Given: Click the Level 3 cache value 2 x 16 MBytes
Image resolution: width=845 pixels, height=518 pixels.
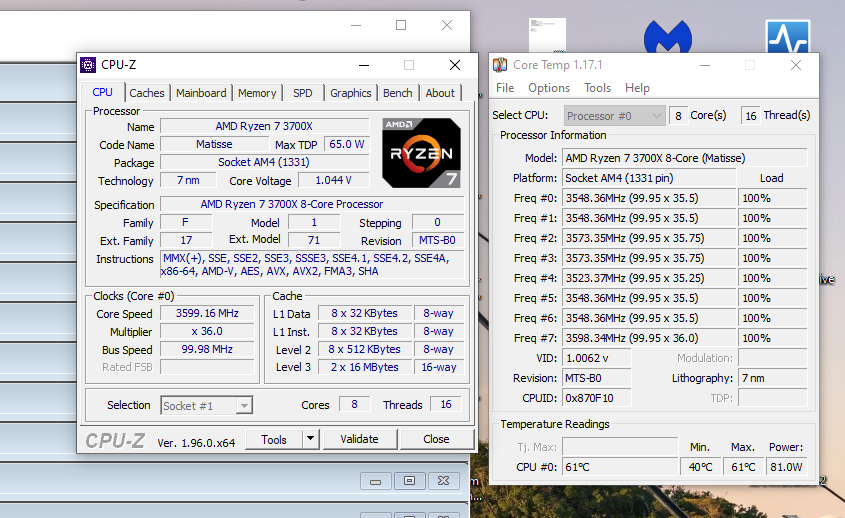Looking at the screenshot, I should (x=365, y=367).
